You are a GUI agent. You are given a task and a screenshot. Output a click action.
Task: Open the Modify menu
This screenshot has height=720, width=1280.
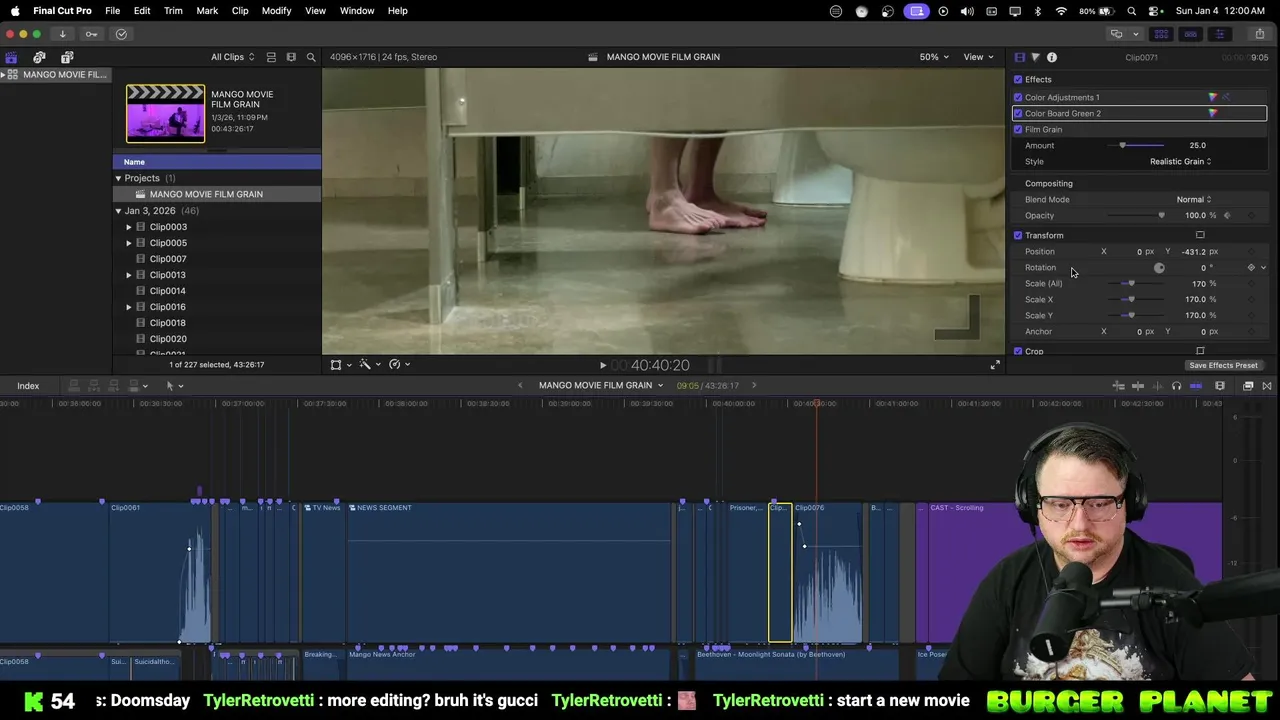click(x=277, y=10)
